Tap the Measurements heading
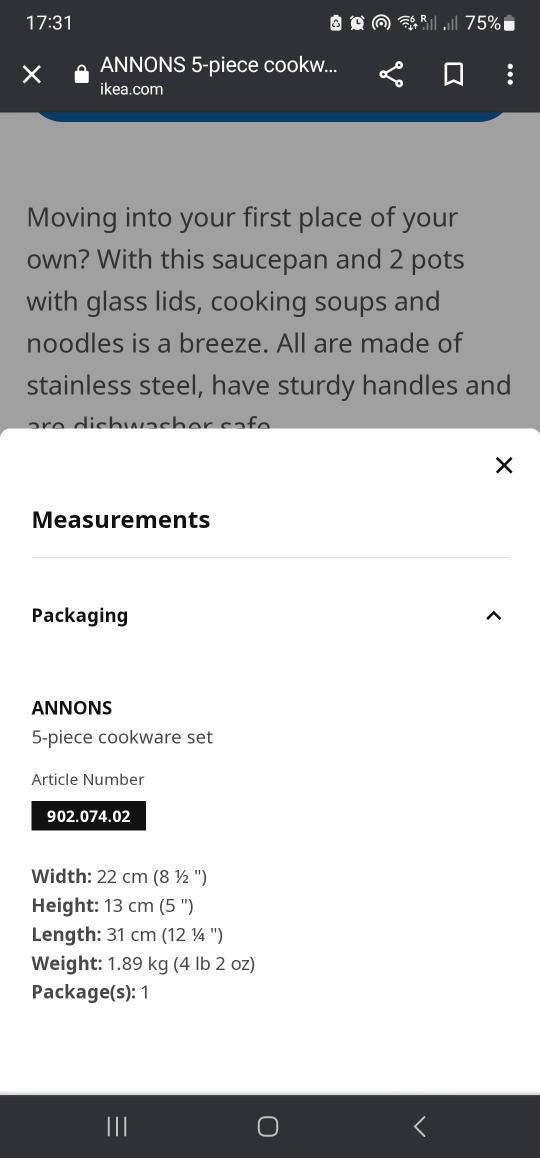This screenshot has width=540, height=1158. (121, 520)
